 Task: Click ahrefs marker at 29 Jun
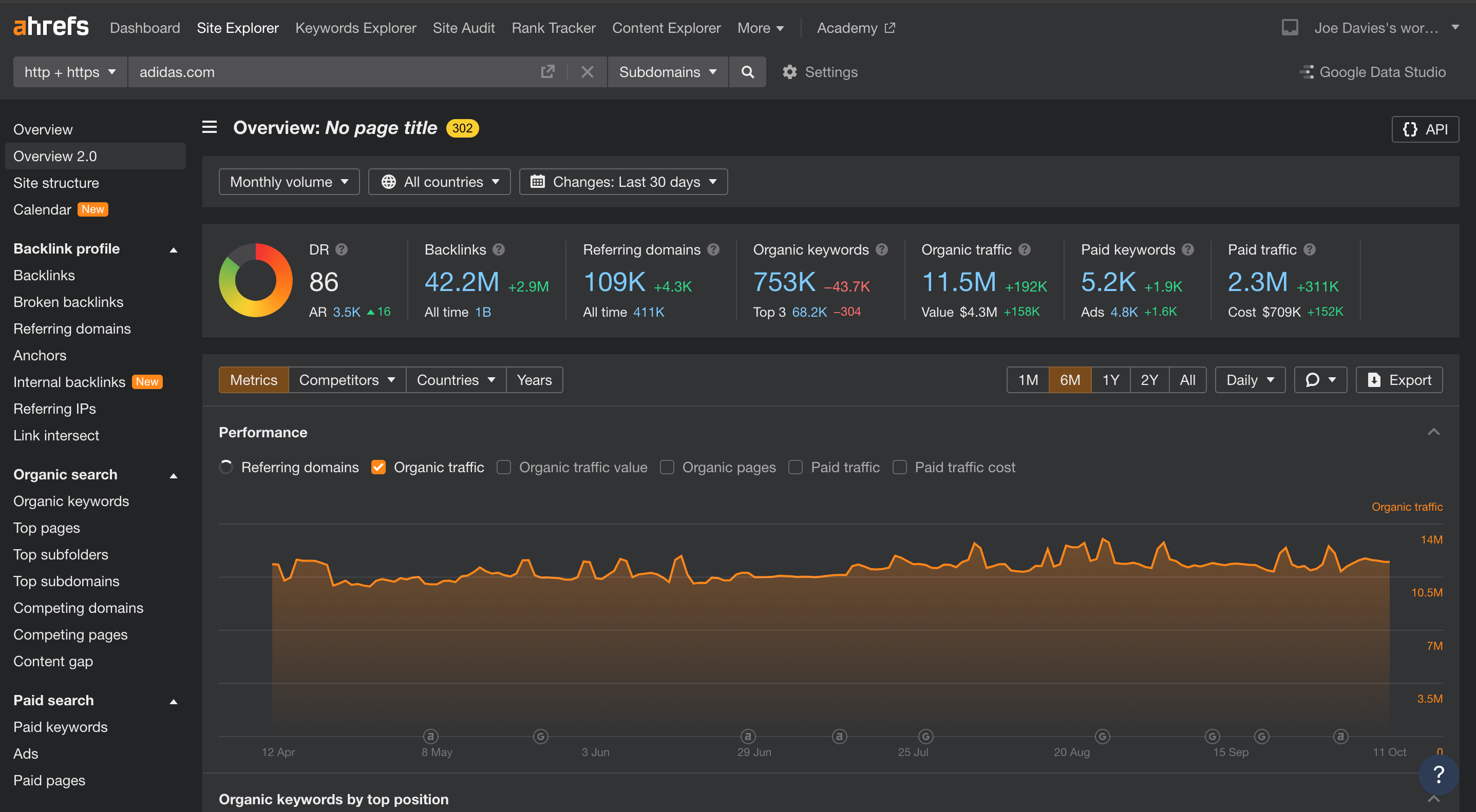pos(748,736)
